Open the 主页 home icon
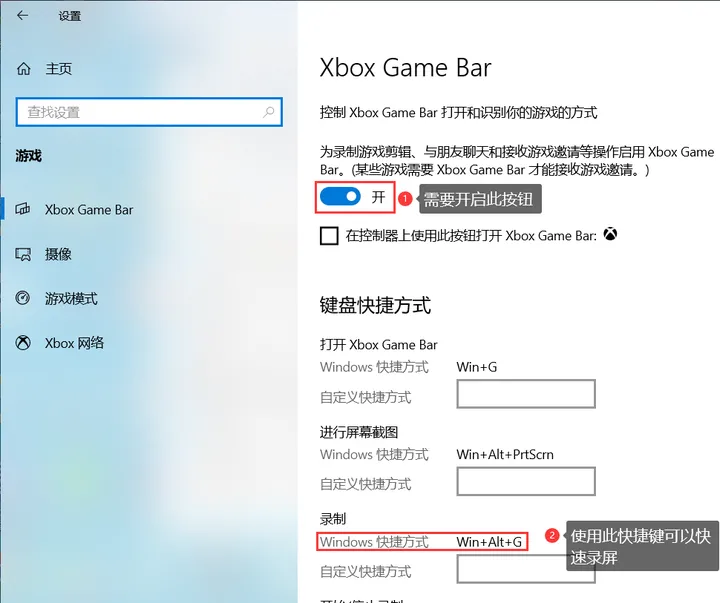Image resolution: width=720 pixels, height=603 pixels. click(23, 69)
